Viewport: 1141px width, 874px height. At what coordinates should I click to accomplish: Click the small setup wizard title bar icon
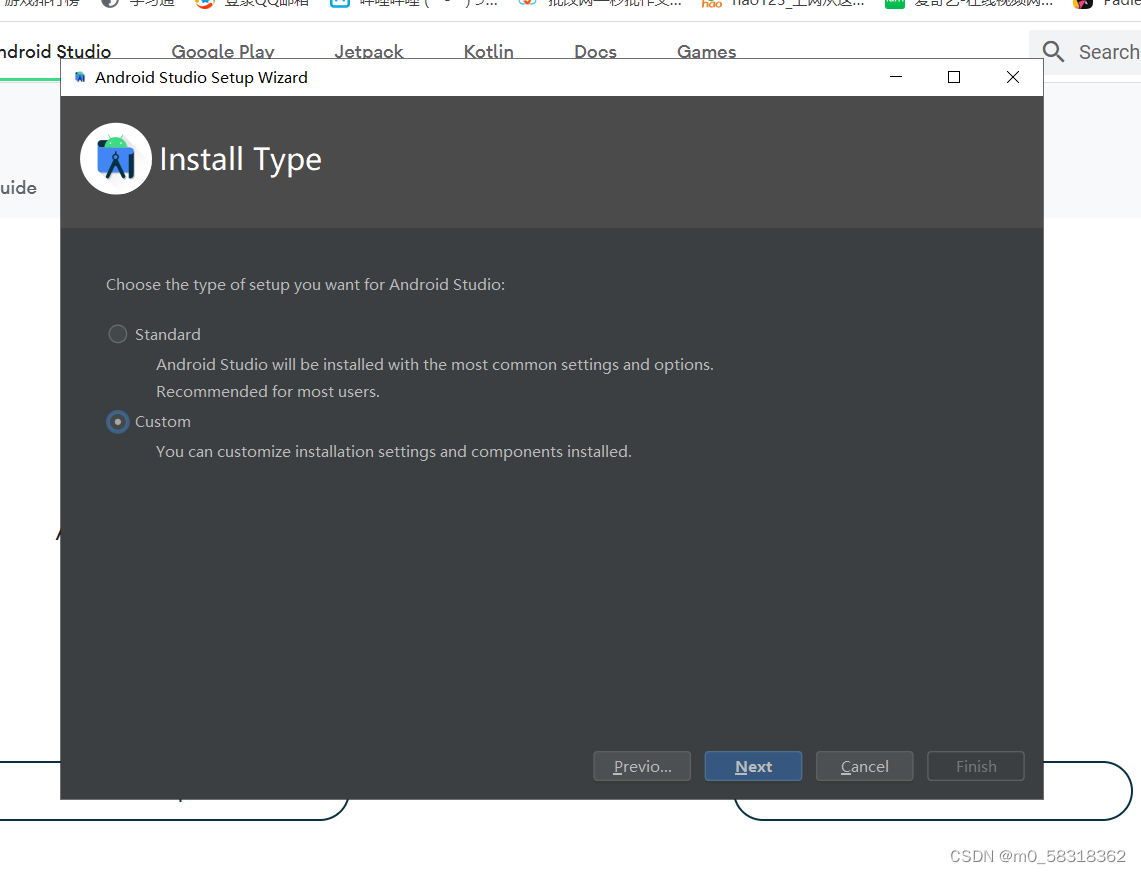coord(80,77)
